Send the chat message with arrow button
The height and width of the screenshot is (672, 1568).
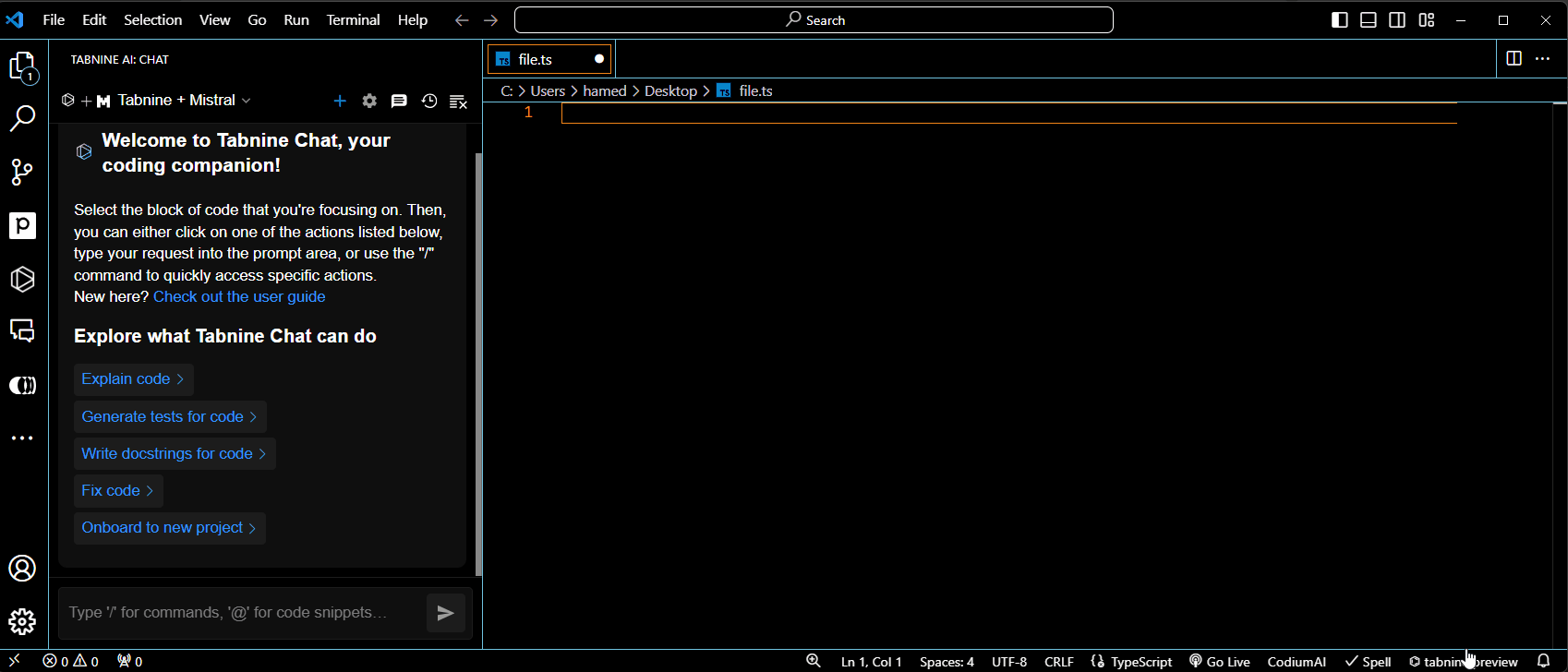446,613
